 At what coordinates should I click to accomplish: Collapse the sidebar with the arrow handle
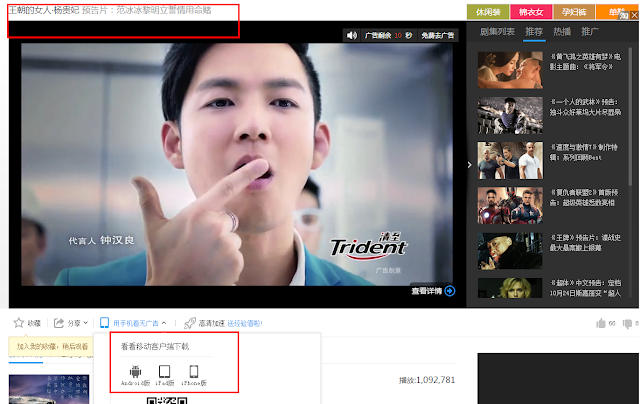(469, 164)
